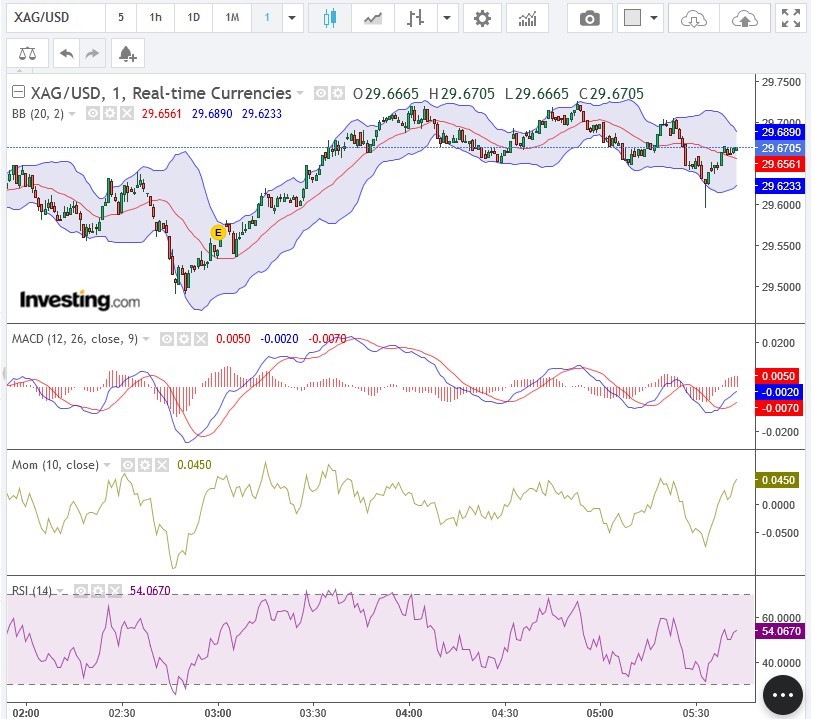Select the candlestick chart type
815x719 pixels.
click(x=330, y=19)
